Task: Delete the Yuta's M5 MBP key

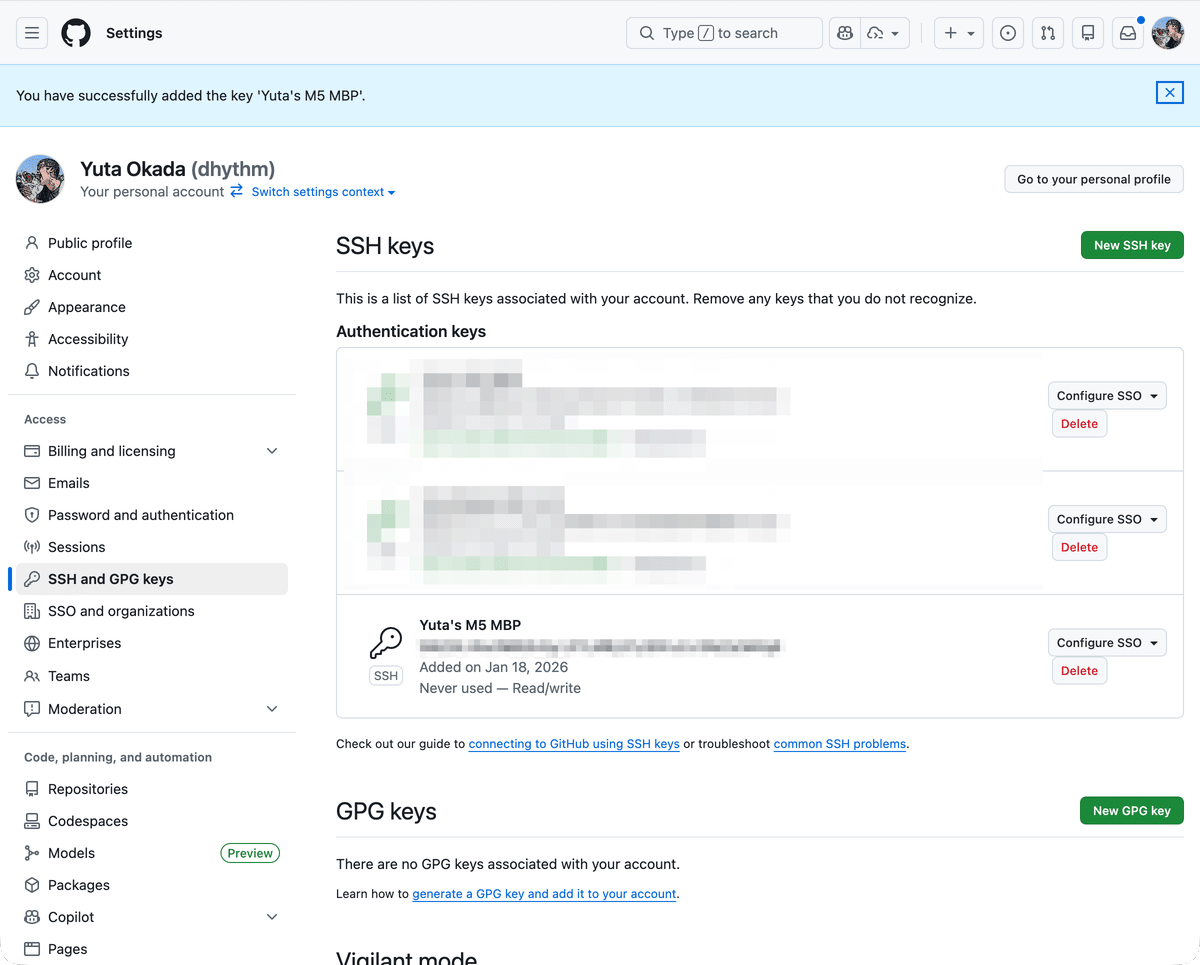Action: pos(1079,671)
